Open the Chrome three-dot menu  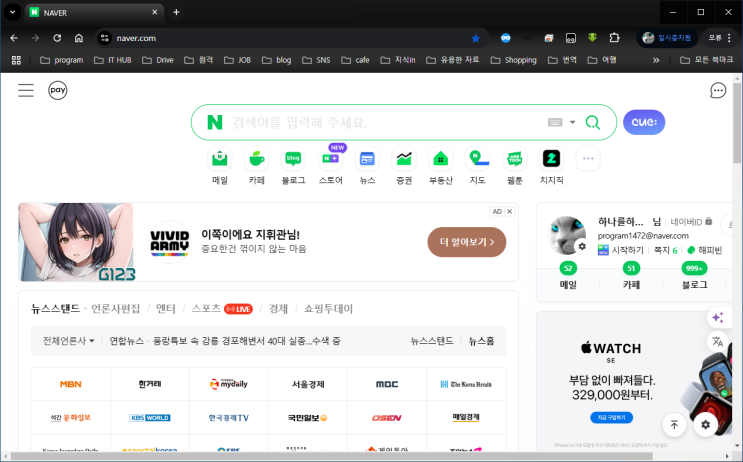(729, 38)
